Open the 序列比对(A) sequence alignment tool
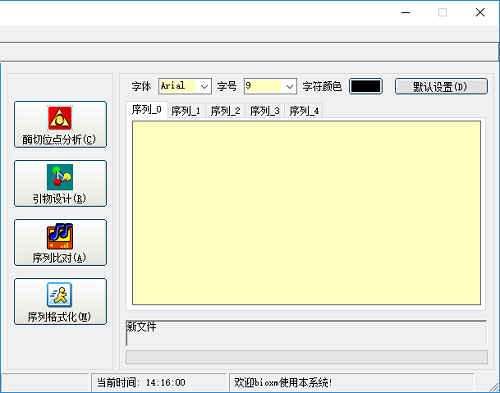Image resolution: width=500 pixels, height=393 pixels. (60, 242)
